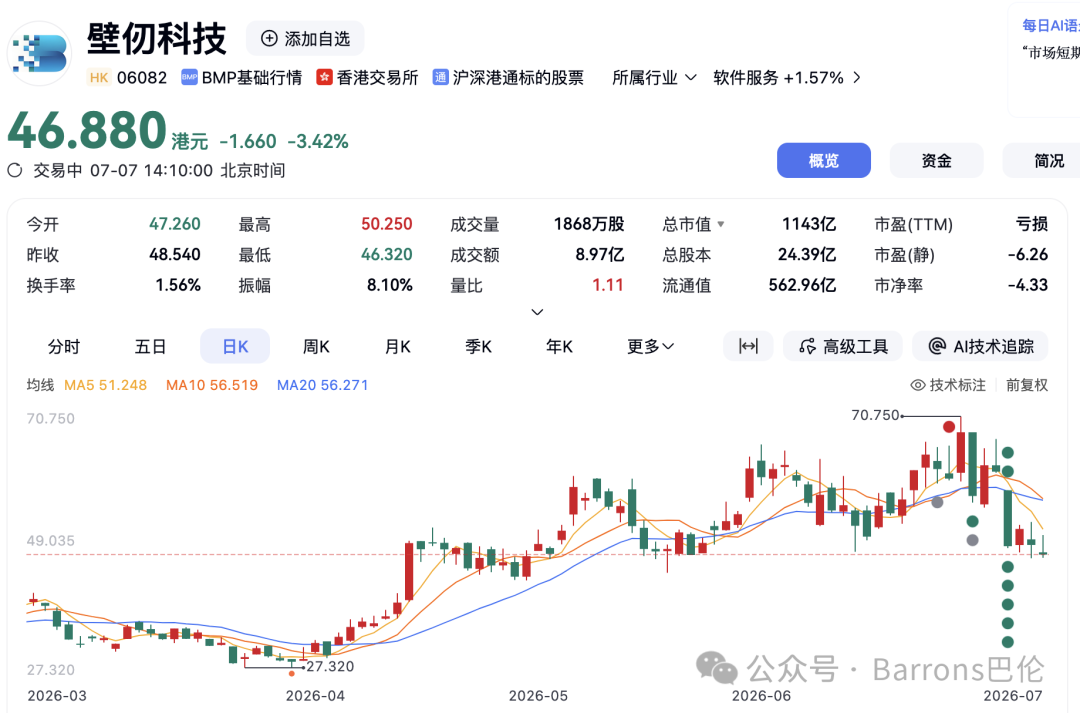Open 每日AI语 panel link
Image resolution: width=1080 pixels, height=713 pixels.
[x=1050, y=25]
